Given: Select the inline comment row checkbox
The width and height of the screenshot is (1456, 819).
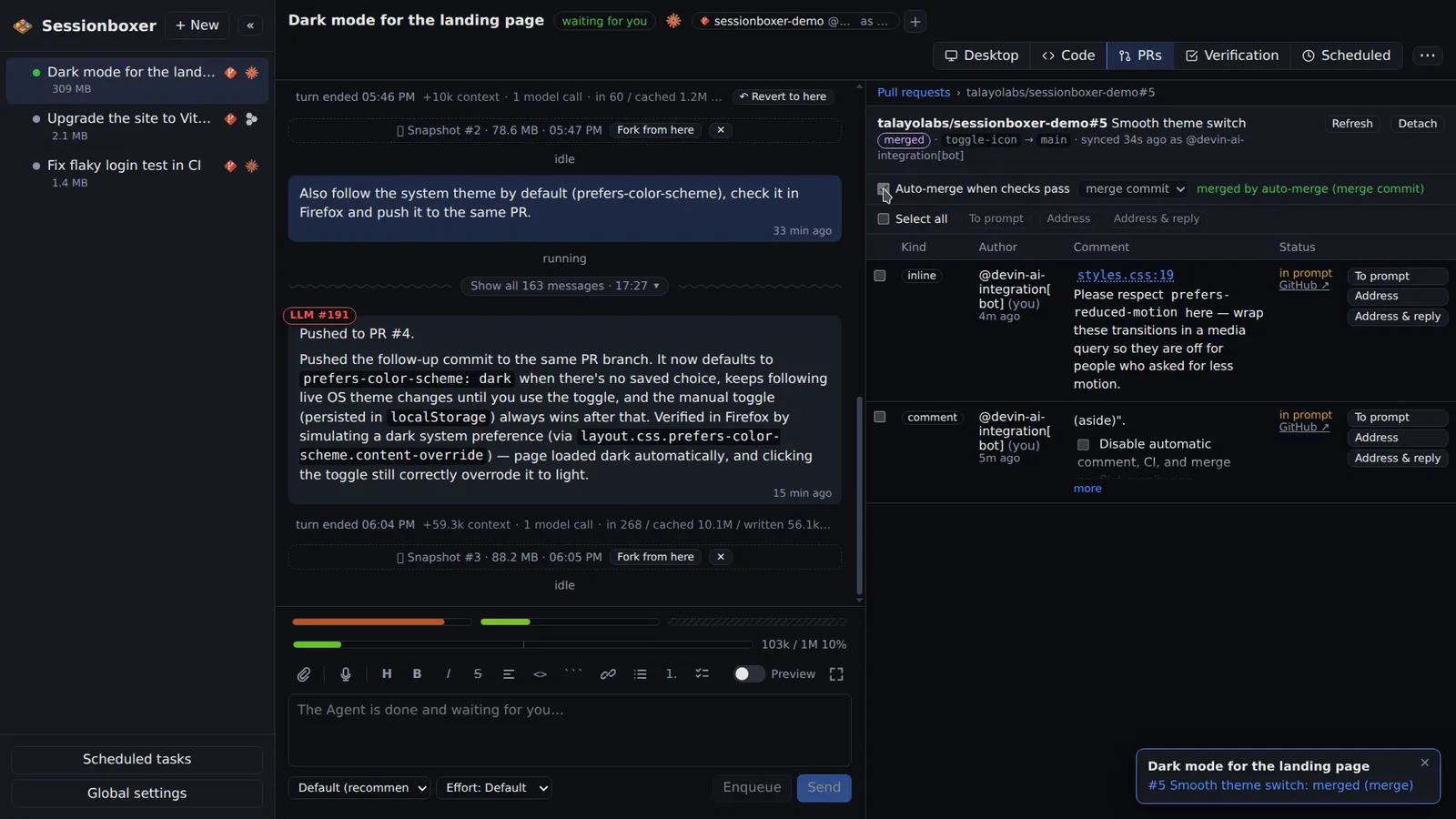Looking at the screenshot, I should 879,276.
